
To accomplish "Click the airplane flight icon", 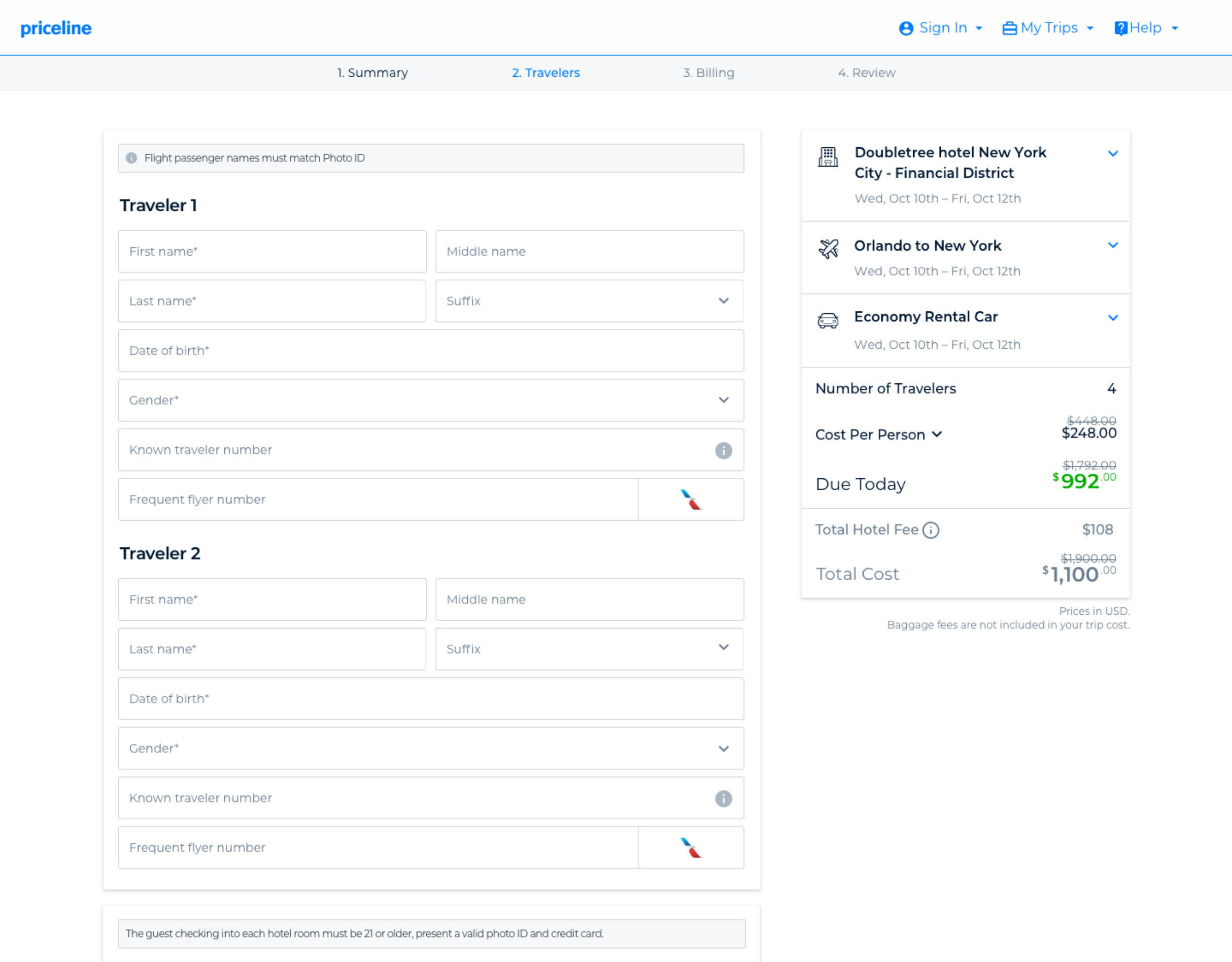I will pyautogui.click(x=828, y=248).
